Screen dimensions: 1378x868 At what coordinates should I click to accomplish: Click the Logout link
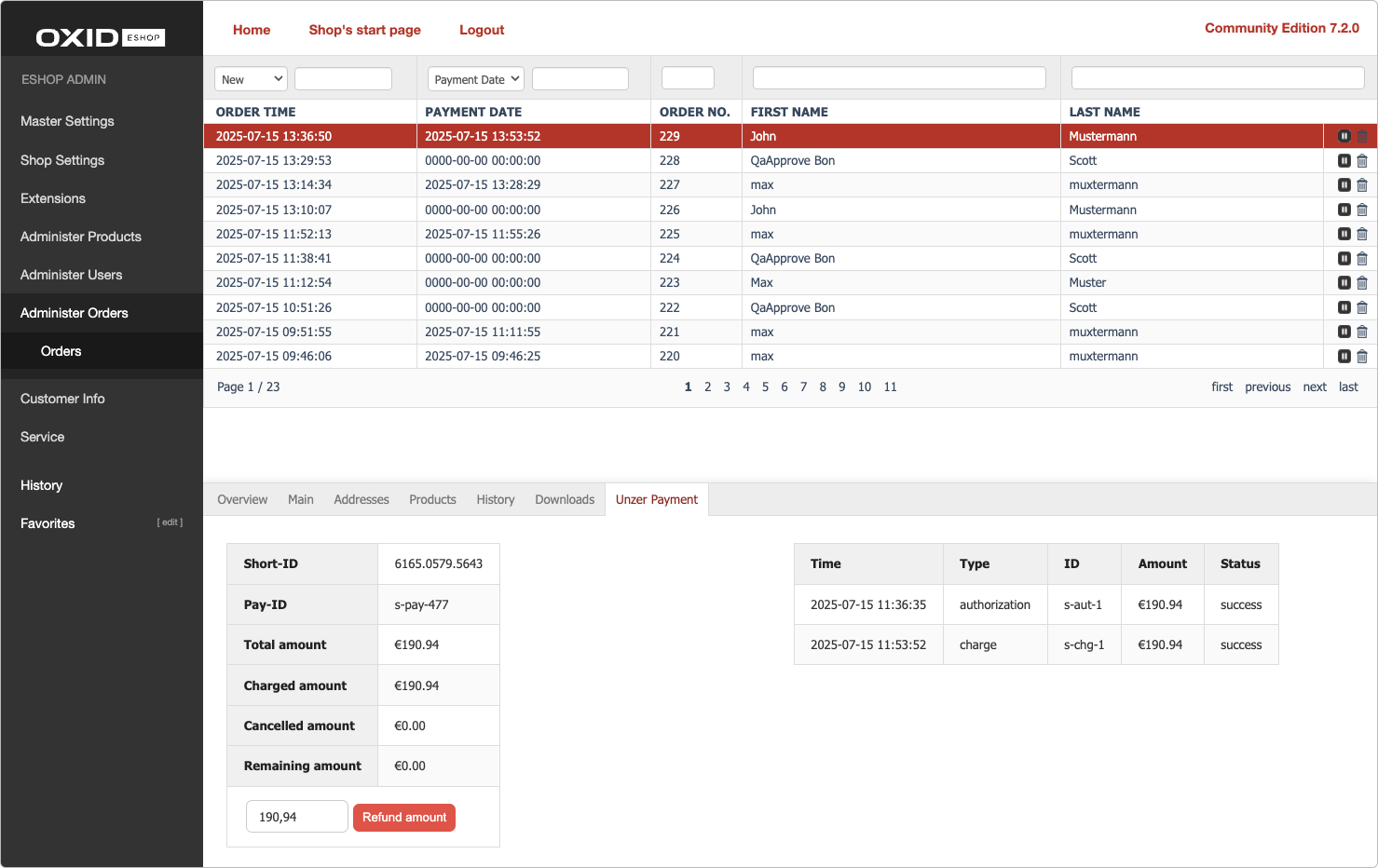click(x=482, y=30)
